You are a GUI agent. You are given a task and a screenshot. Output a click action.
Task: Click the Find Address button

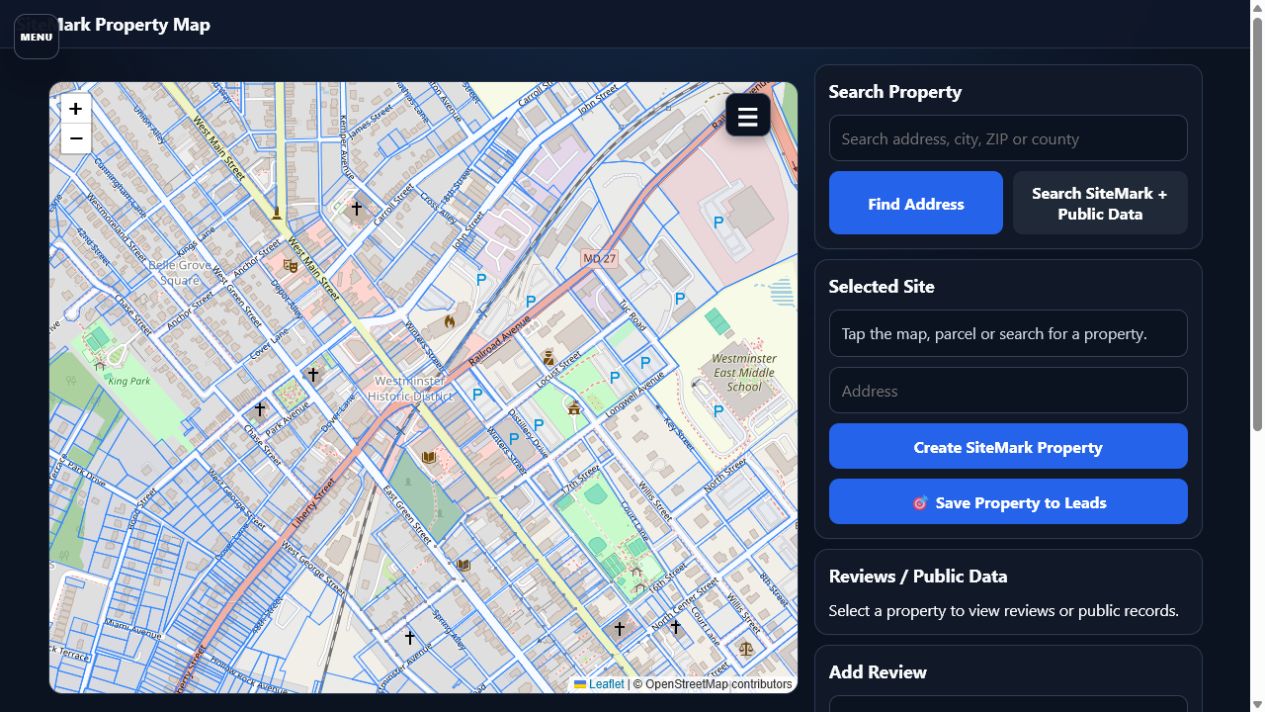916,203
